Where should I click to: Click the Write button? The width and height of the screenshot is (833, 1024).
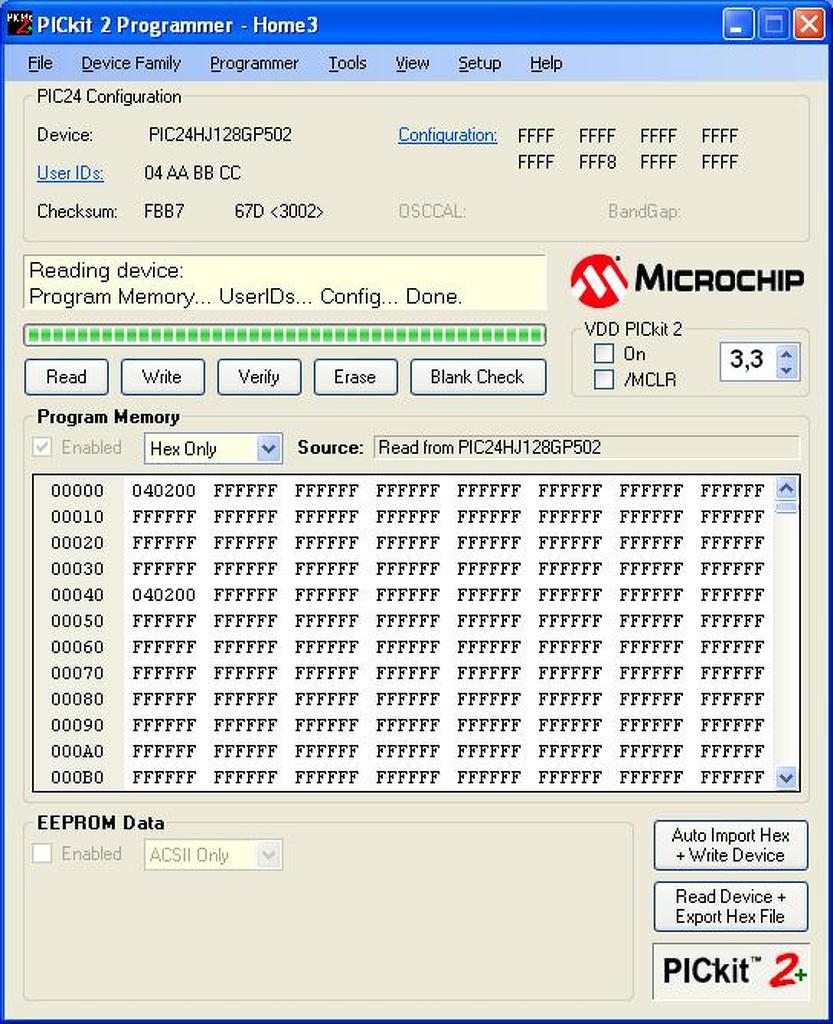pos(163,377)
